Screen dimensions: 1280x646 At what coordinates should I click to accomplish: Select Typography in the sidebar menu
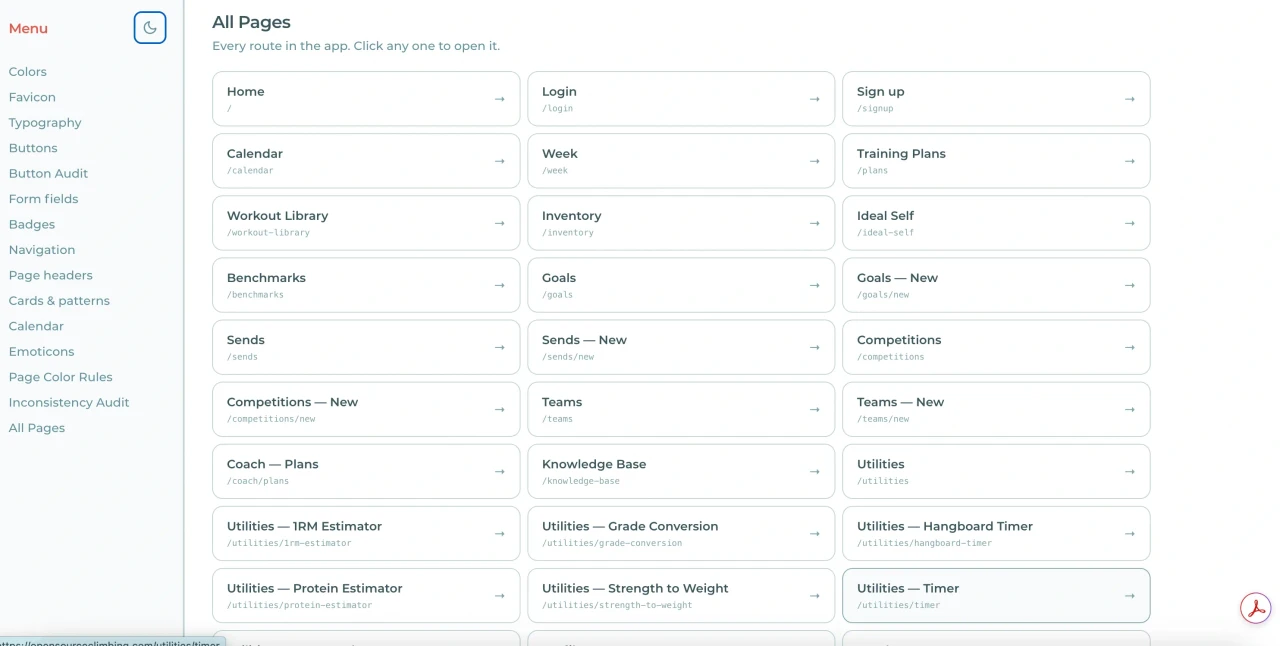click(x=45, y=123)
